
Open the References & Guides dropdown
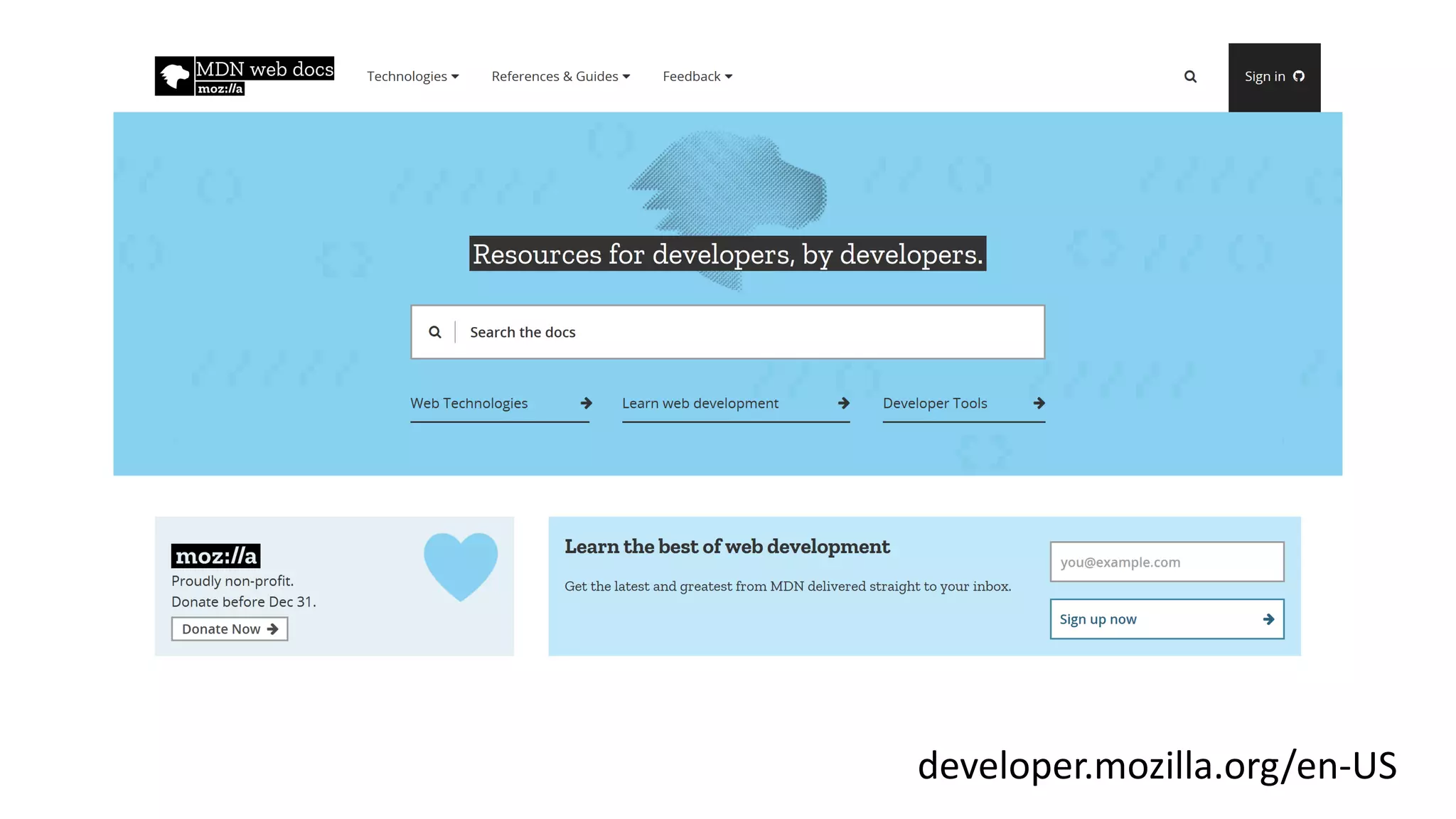pos(560,76)
